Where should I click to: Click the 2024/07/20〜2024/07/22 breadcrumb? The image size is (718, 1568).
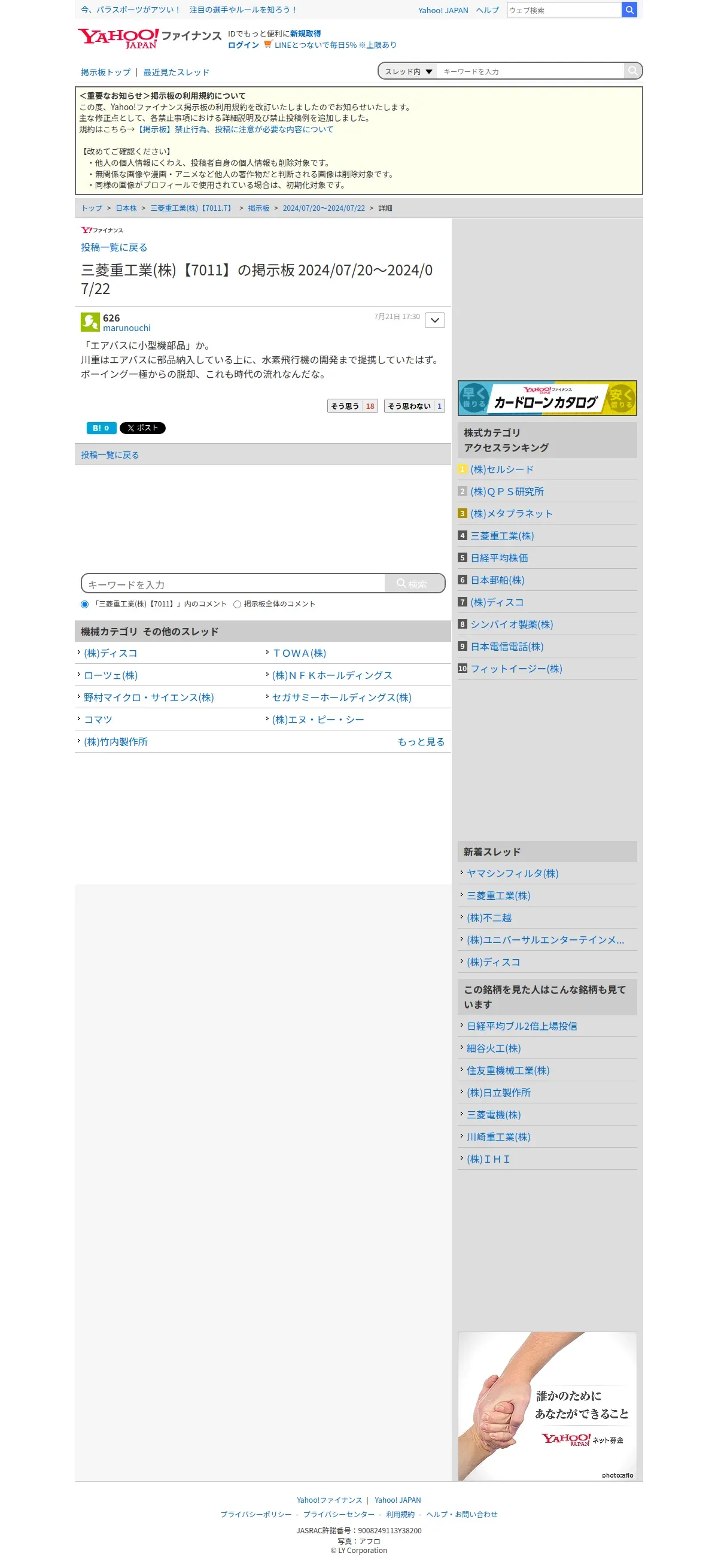click(324, 208)
